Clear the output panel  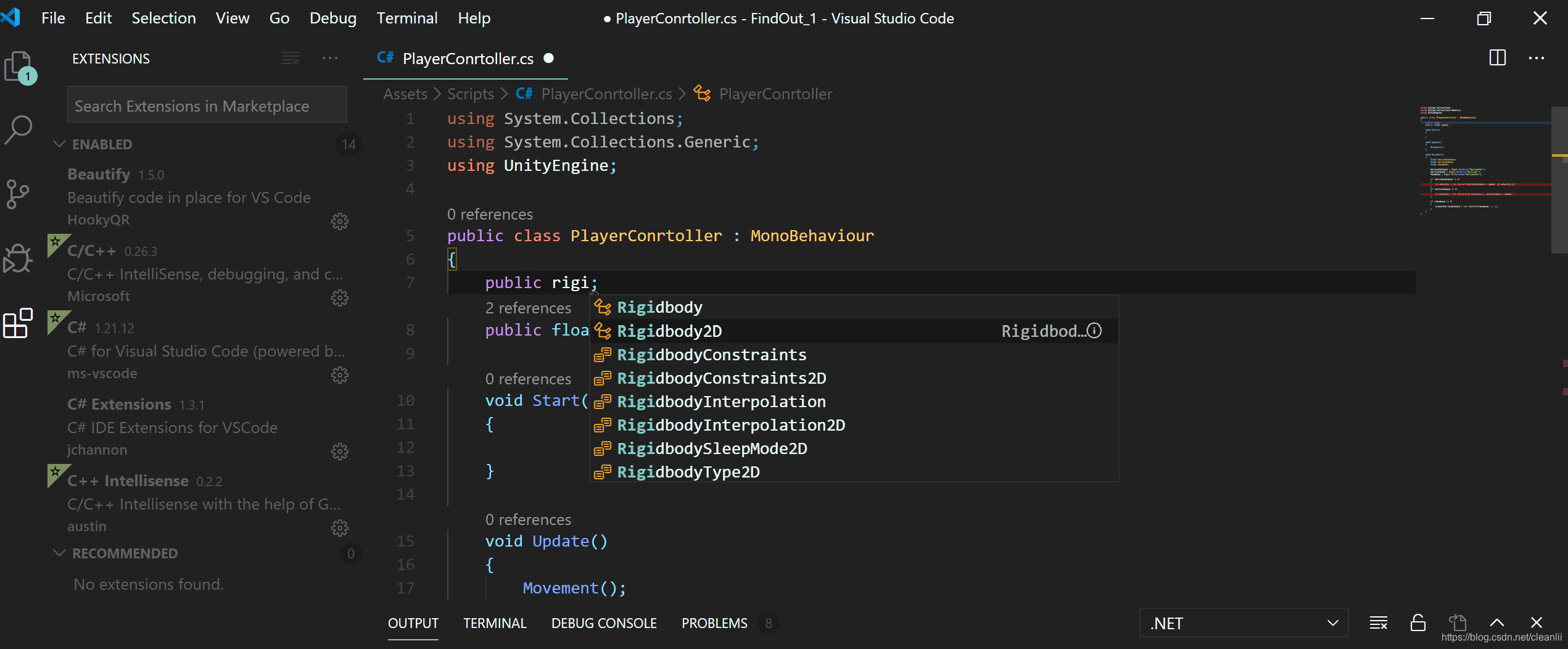tap(1378, 623)
